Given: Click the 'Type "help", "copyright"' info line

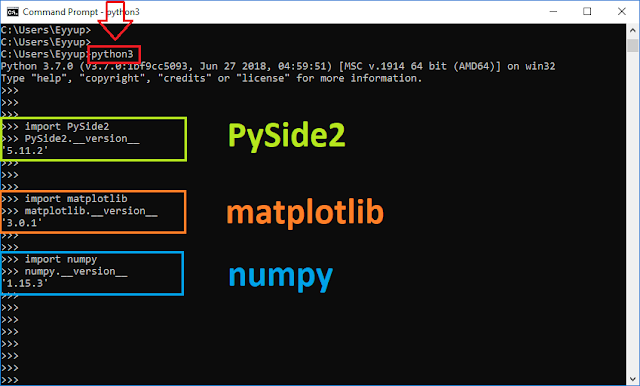Looking at the screenshot, I should [211, 78].
